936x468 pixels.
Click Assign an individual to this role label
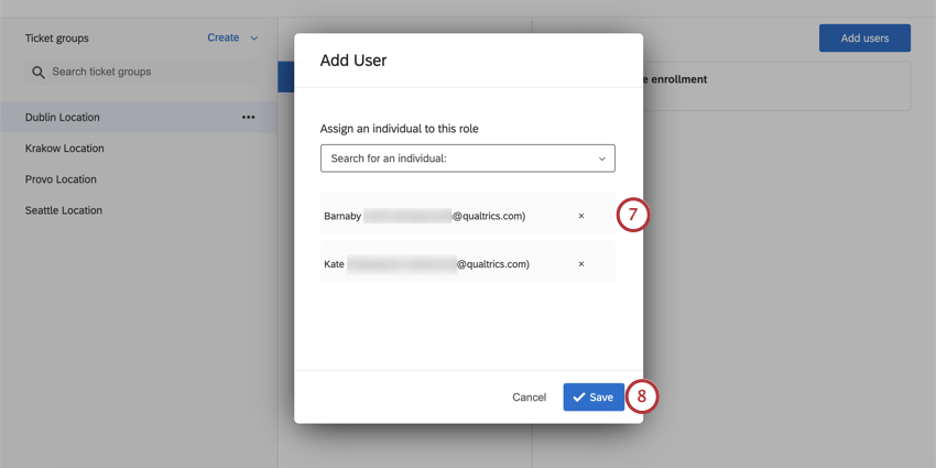[x=399, y=128]
